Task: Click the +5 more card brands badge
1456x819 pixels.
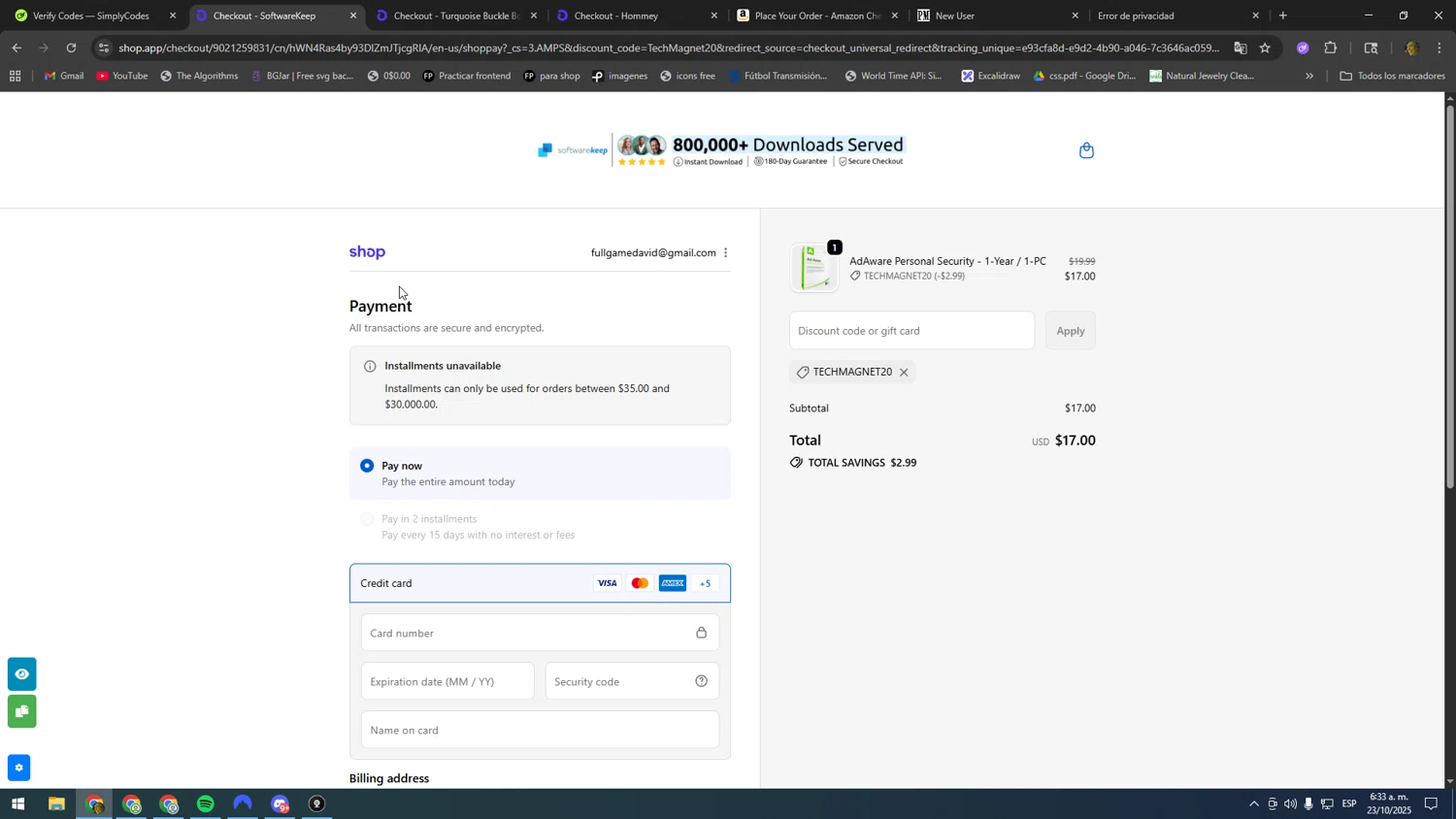Action: click(706, 583)
